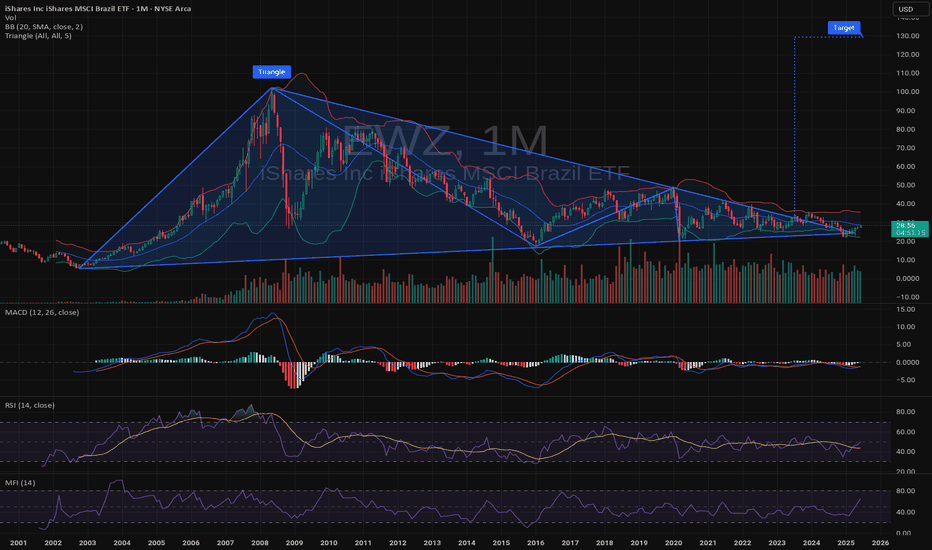This screenshot has height=550, width=932.
Task: Click 120.00 on the price scale
Action: tap(908, 55)
